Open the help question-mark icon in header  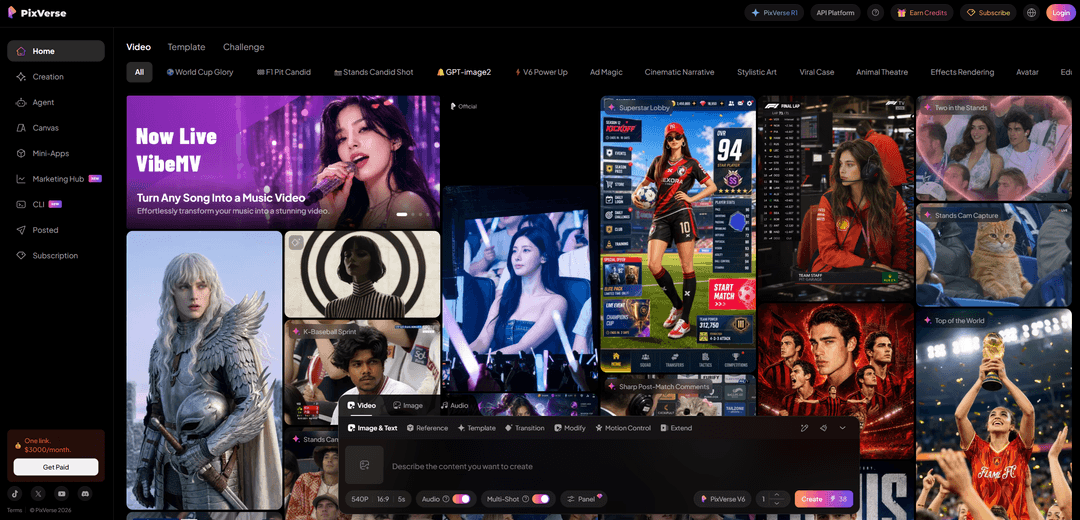pos(875,12)
